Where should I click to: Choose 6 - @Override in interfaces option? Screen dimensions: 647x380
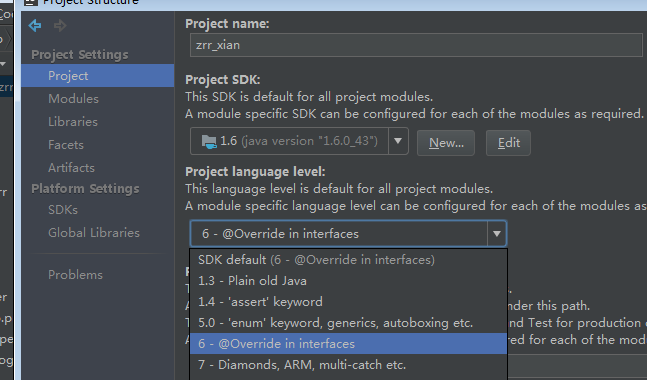[348, 344]
